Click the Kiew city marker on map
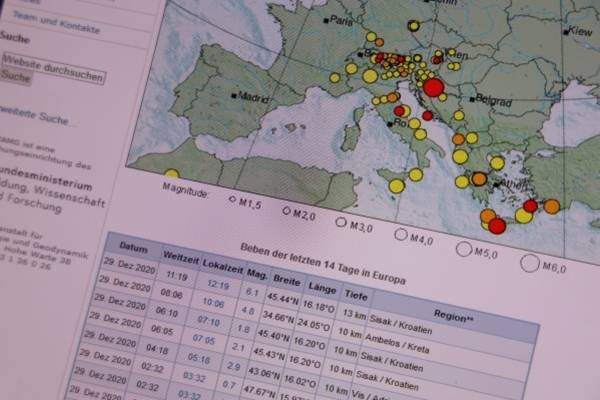Viewport: 600px width, 400px height. pos(566,32)
